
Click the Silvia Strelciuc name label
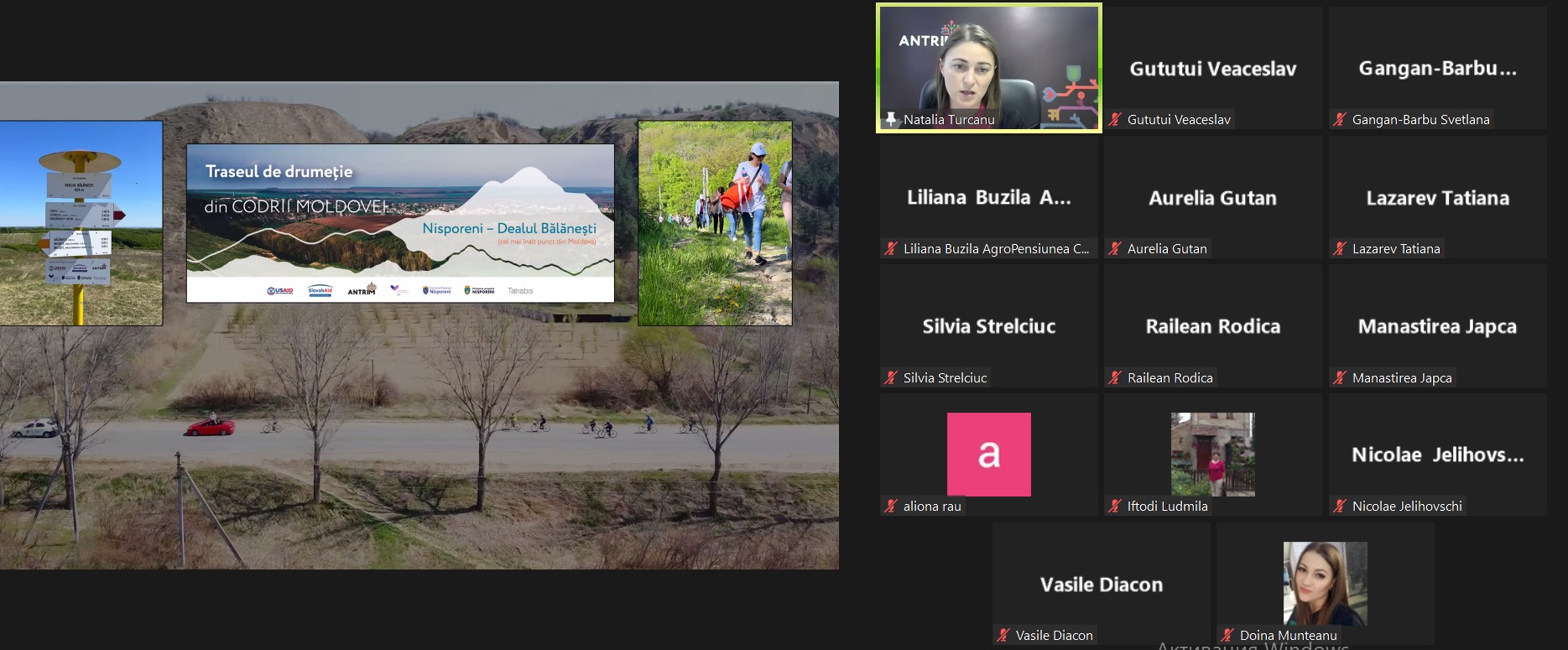(x=945, y=378)
